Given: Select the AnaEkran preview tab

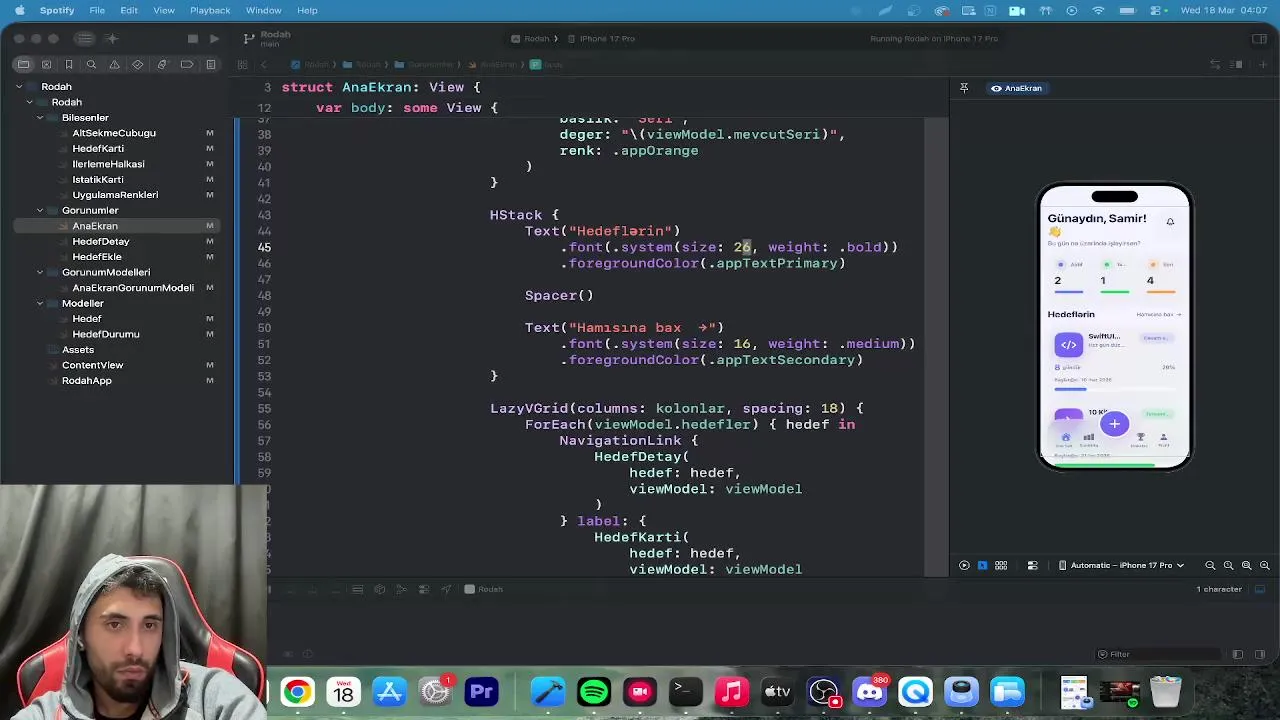Looking at the screenshot, I should (x=1017, y=88).
